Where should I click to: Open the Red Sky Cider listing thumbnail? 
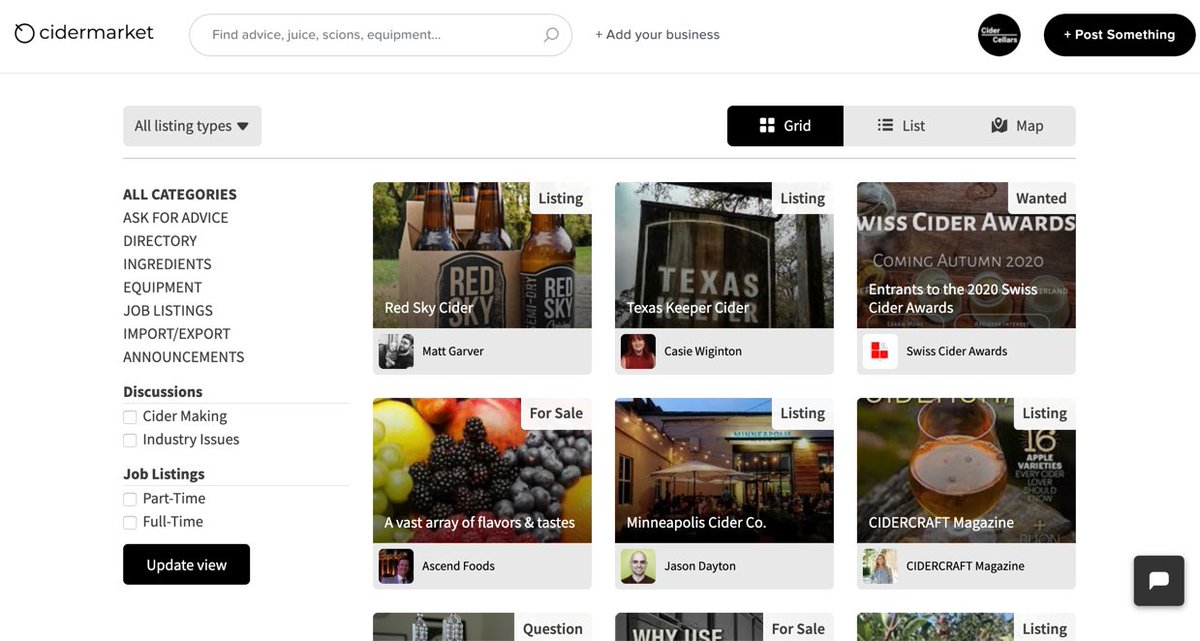(x=482, y=255)
